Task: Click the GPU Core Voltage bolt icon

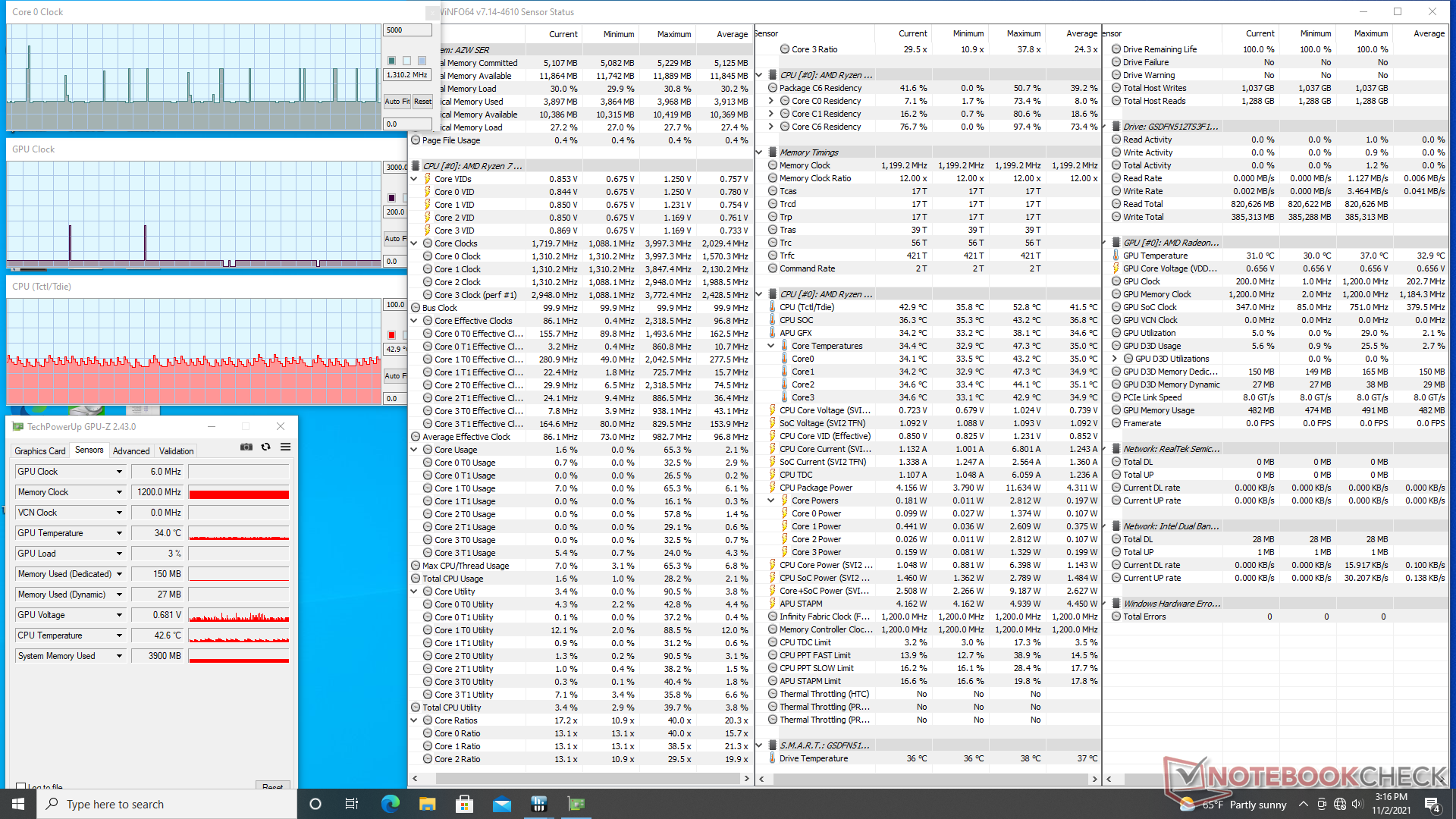Action: tap(1116, 268)
